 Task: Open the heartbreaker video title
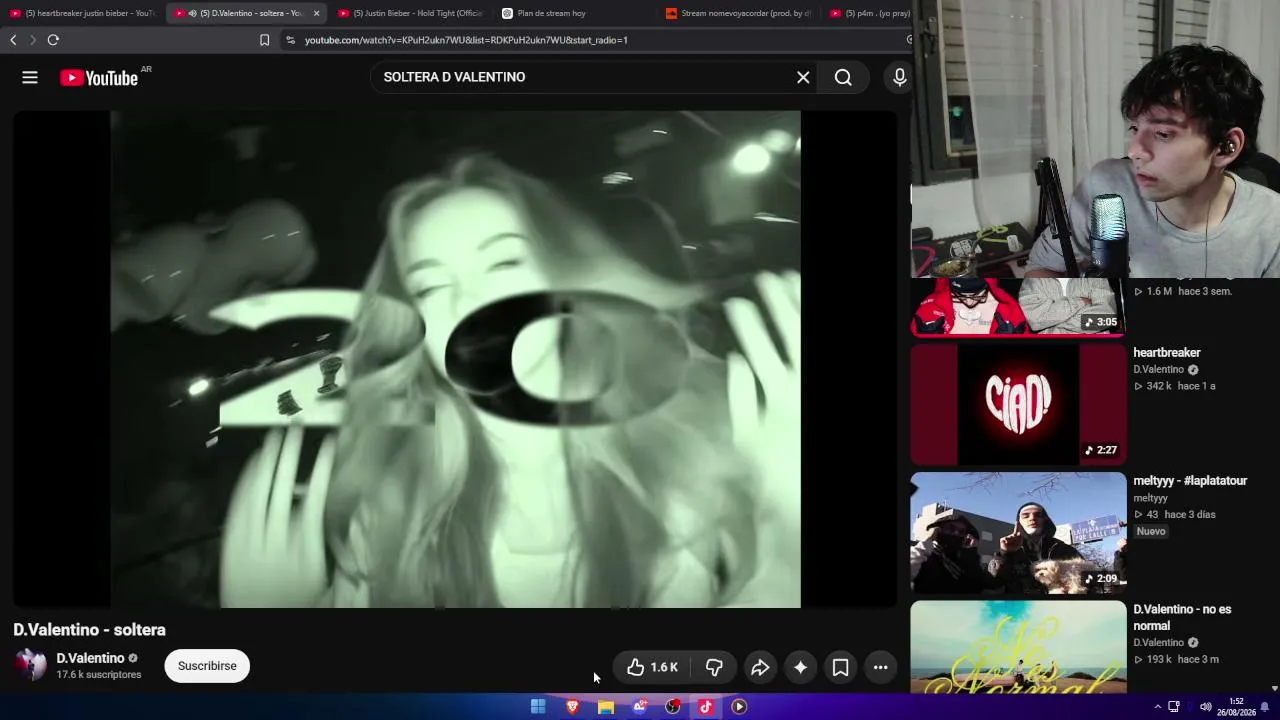tap(1166, 353)
